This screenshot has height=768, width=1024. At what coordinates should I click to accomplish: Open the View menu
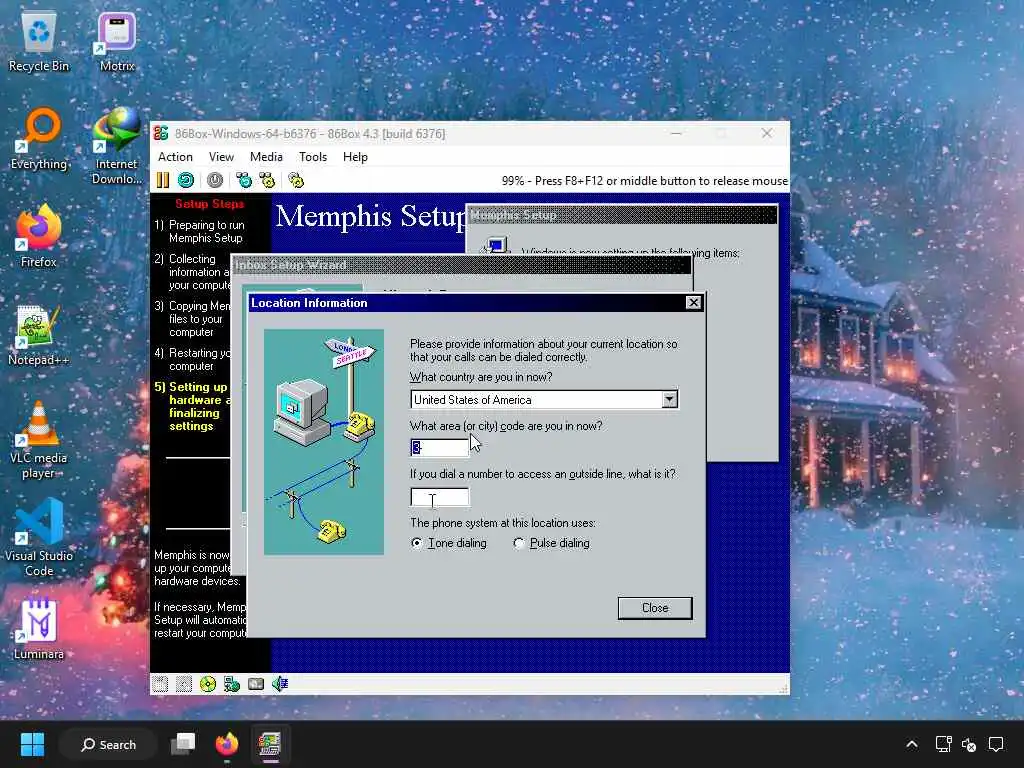click(x=221, y=157)
